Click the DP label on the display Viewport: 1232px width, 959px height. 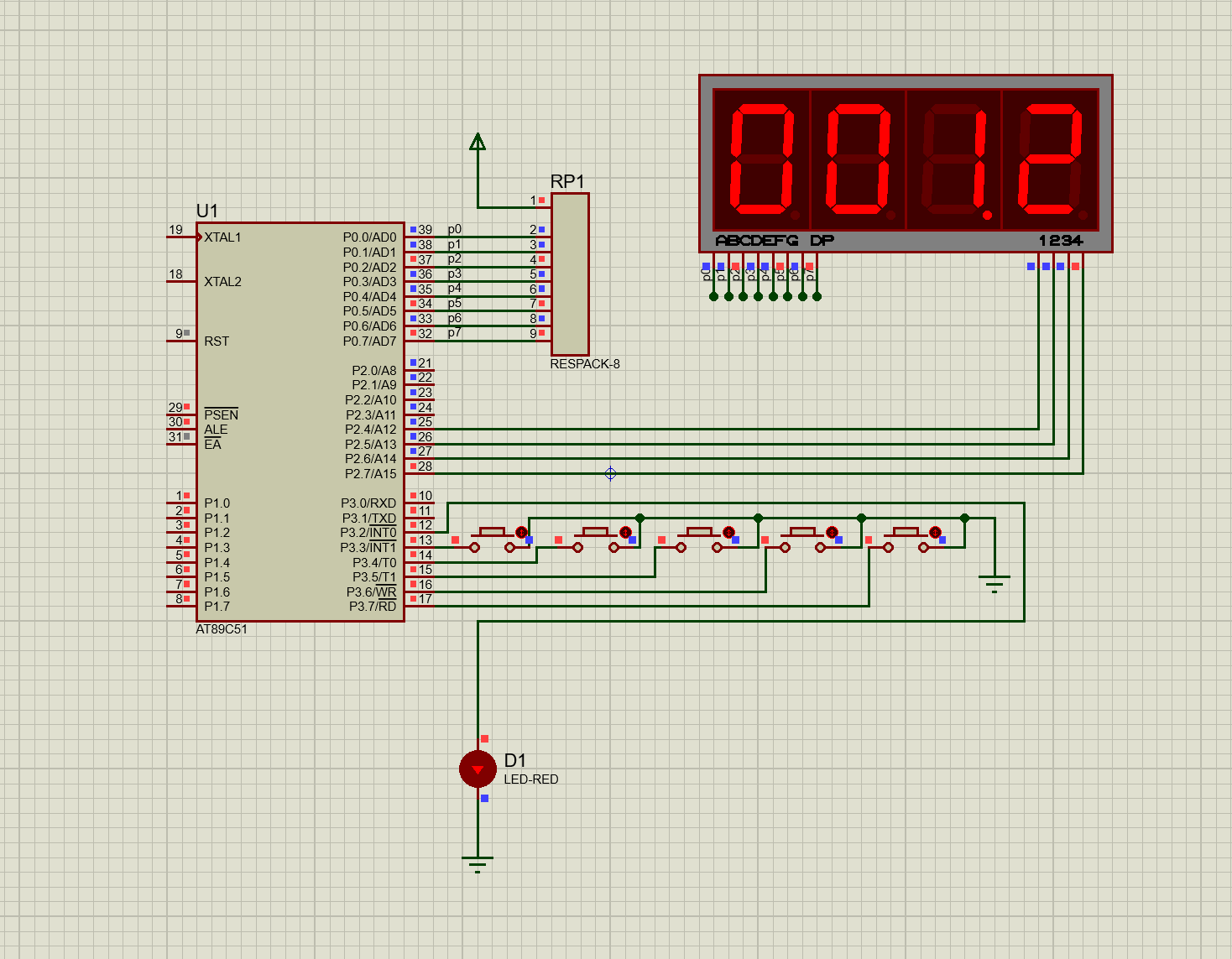coord(822,241)
